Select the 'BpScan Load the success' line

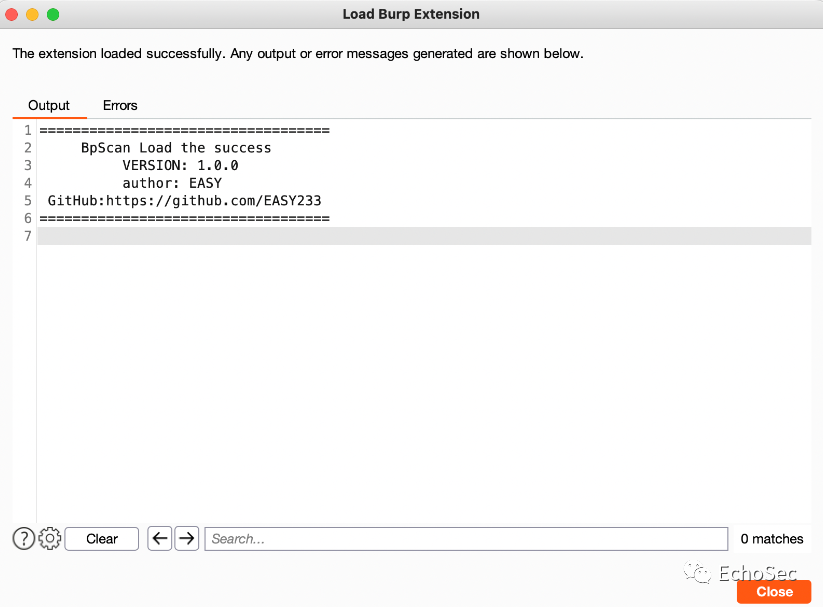click(176, 148)
